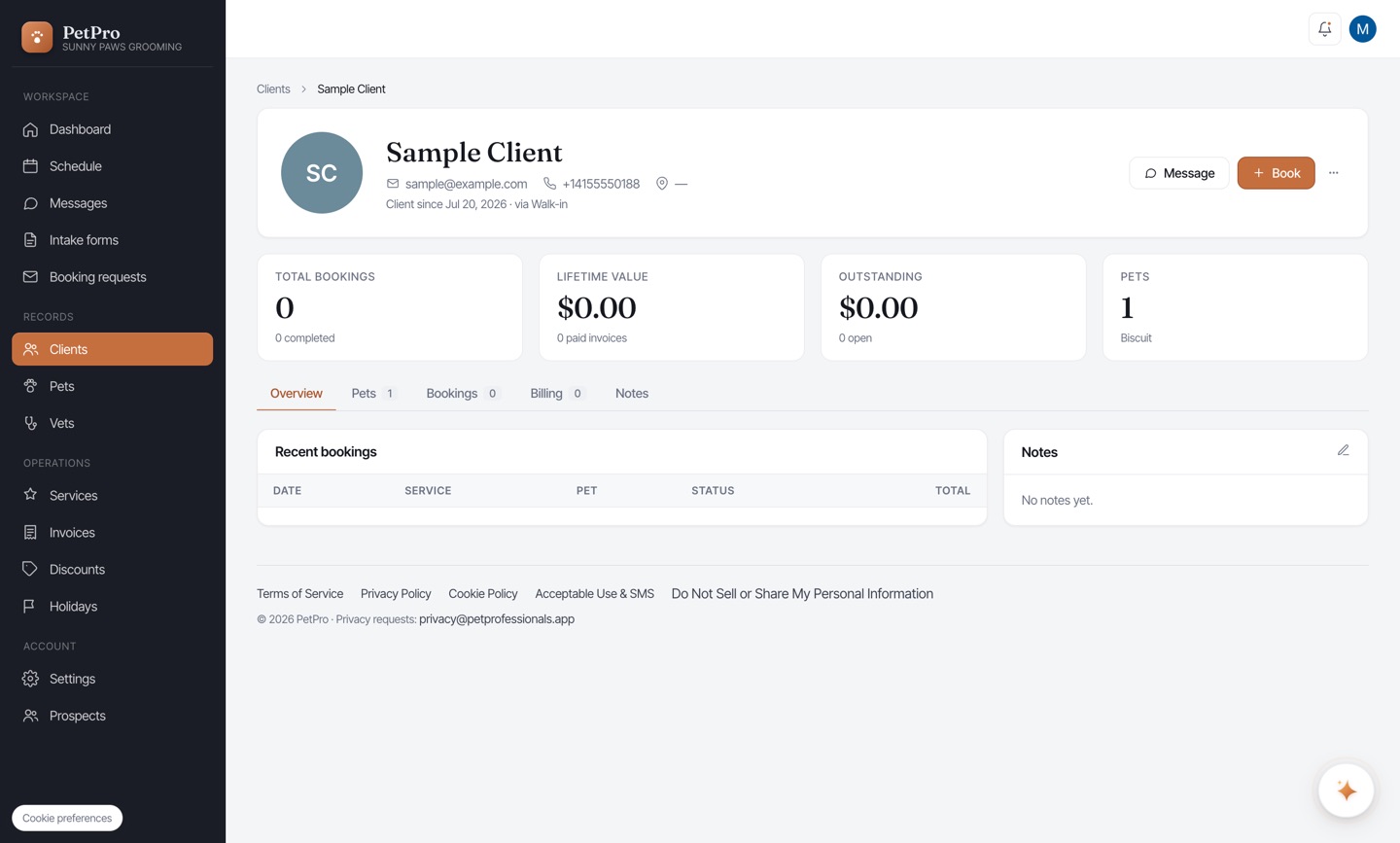This screenshot has height=843, width=1400.
Task: Switch to the Pets tab
Action: (373, 394)
